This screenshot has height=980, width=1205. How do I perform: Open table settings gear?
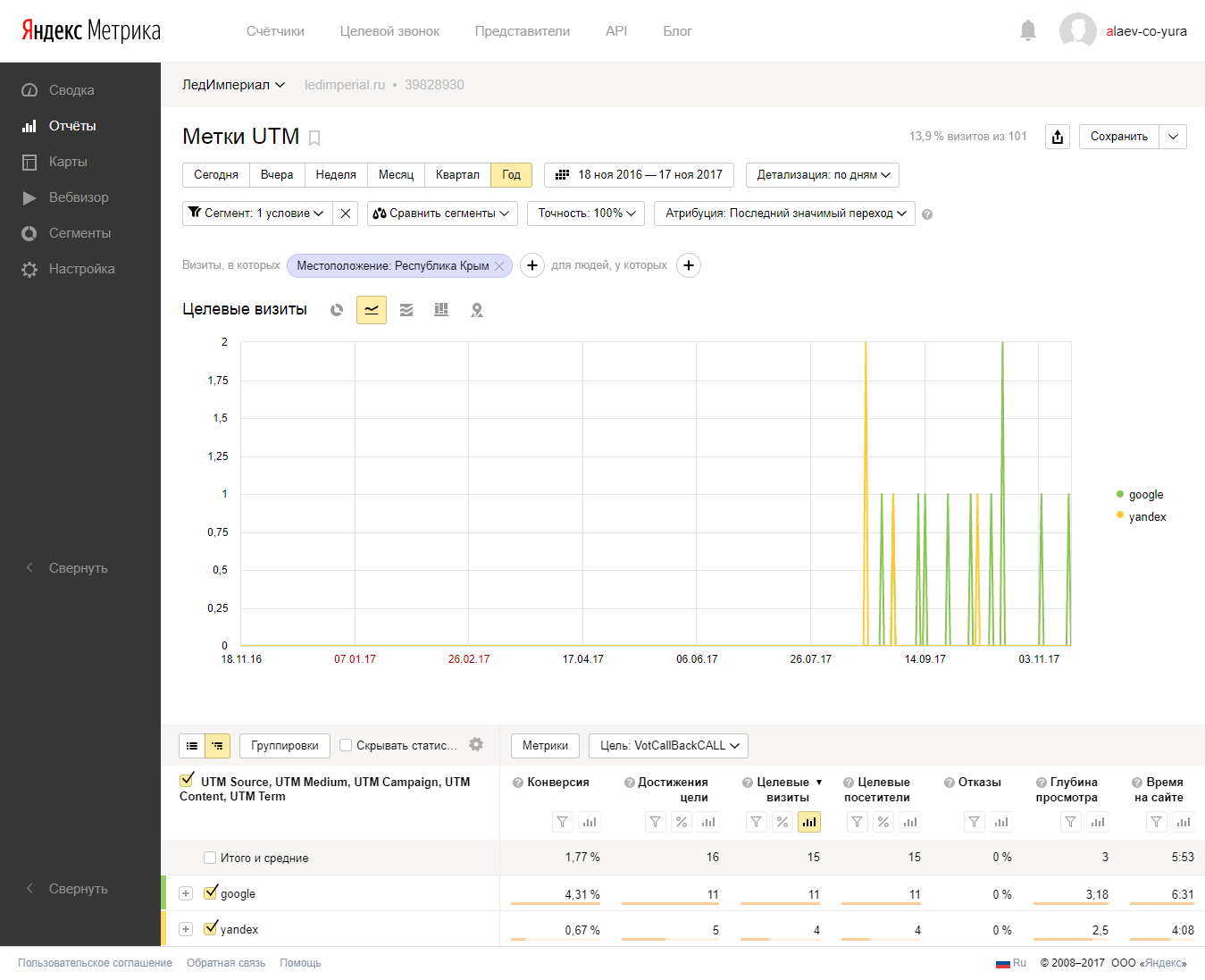click(x=476, y=744)
